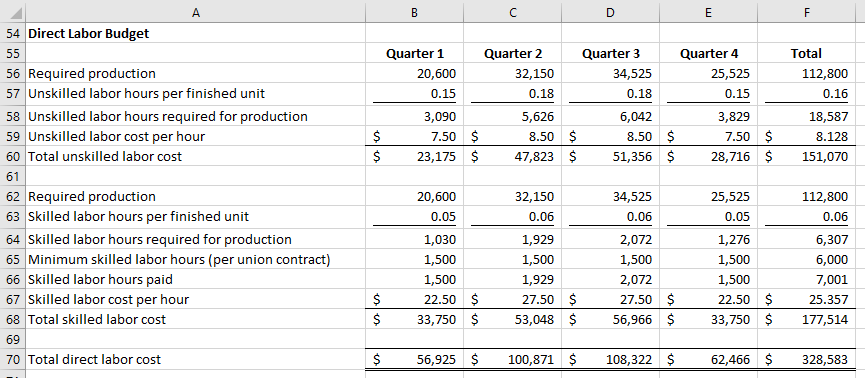Select row 61 header
This screenshot has height=378, width=865.
pos(12,177)
